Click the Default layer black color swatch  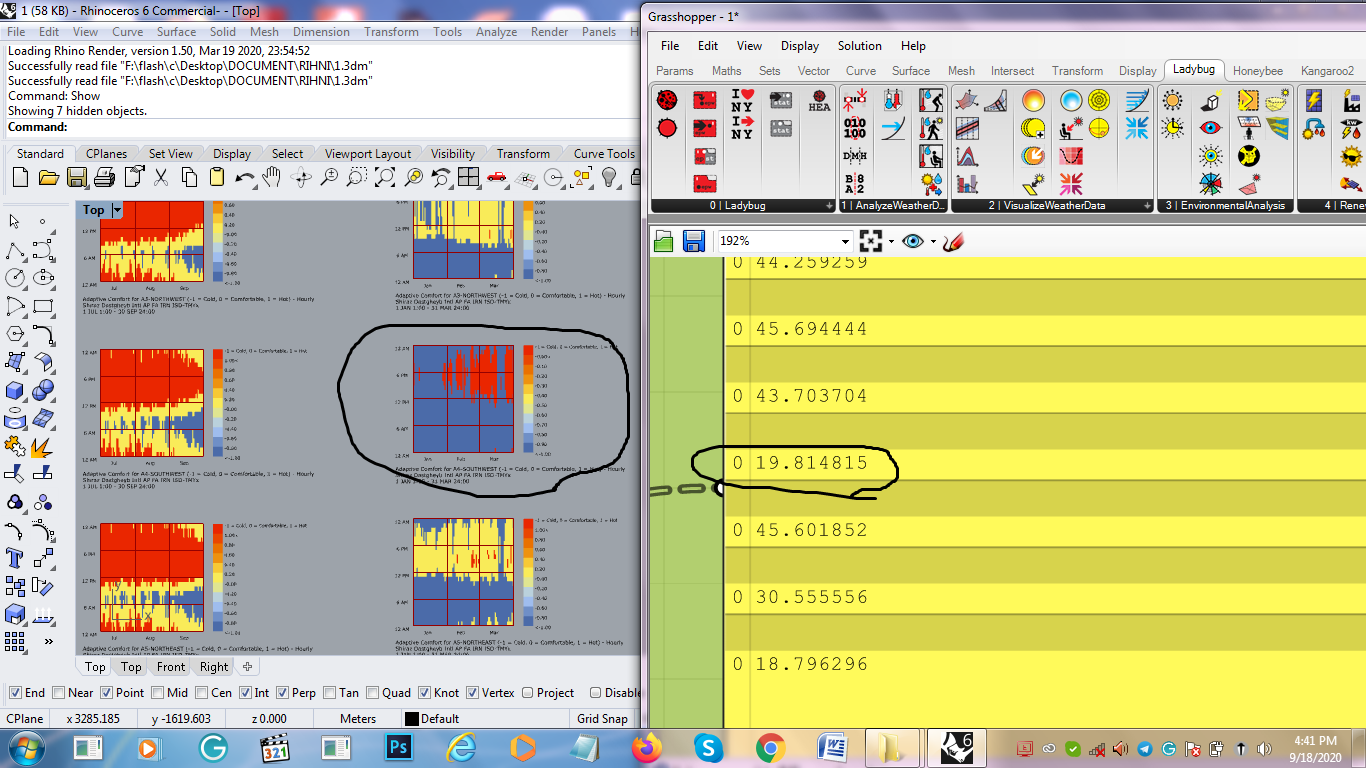pyautogui.click(x=411, y=718)
